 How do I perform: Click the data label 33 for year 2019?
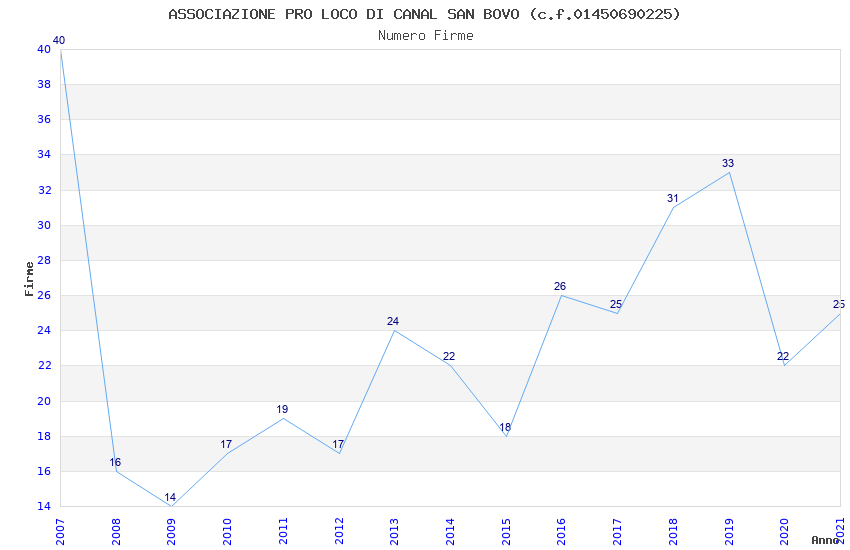pyautogui.click(x=728, y=163)
